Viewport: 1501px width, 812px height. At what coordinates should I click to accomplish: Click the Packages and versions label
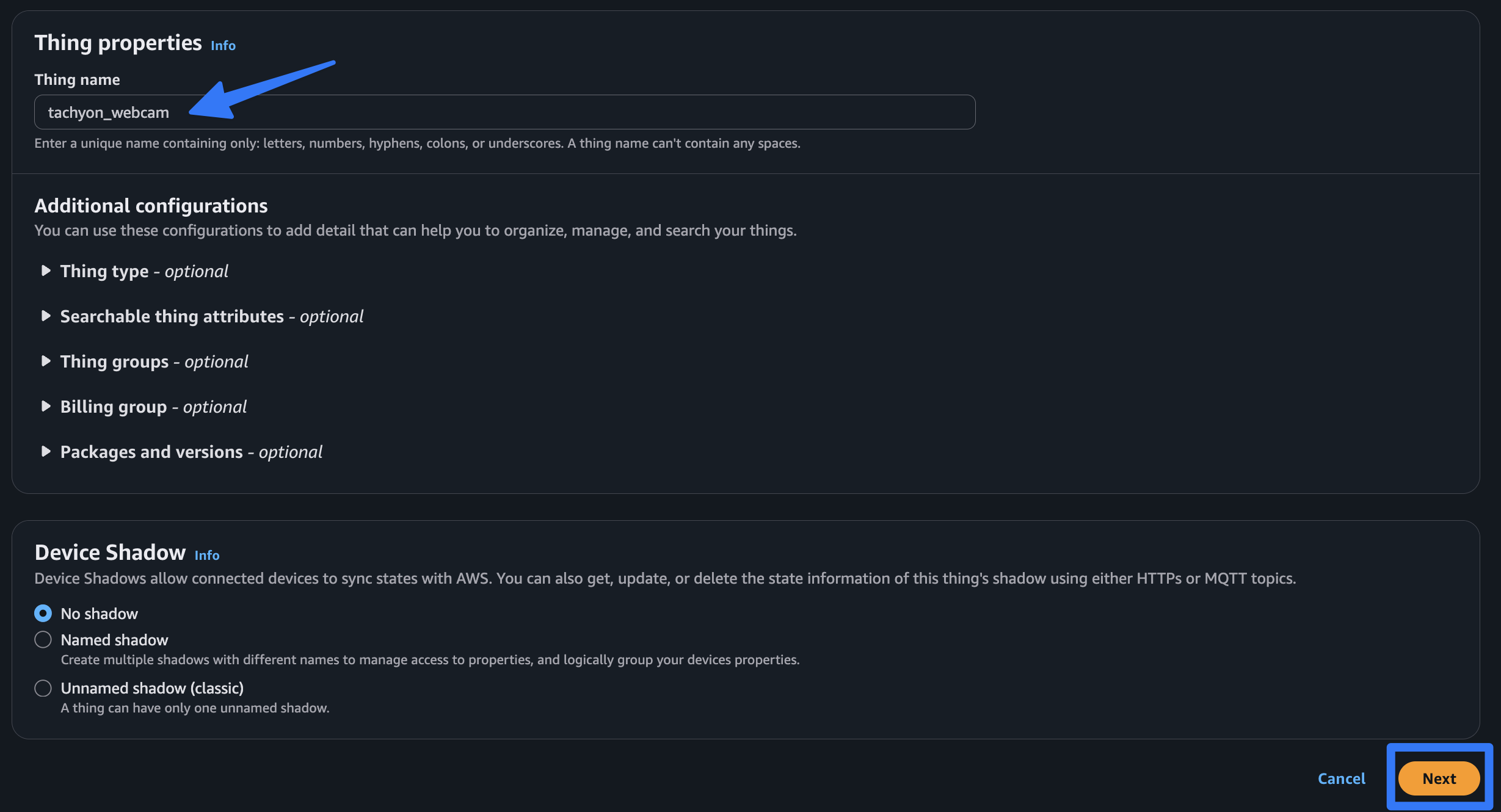click(x=191, y=452)
